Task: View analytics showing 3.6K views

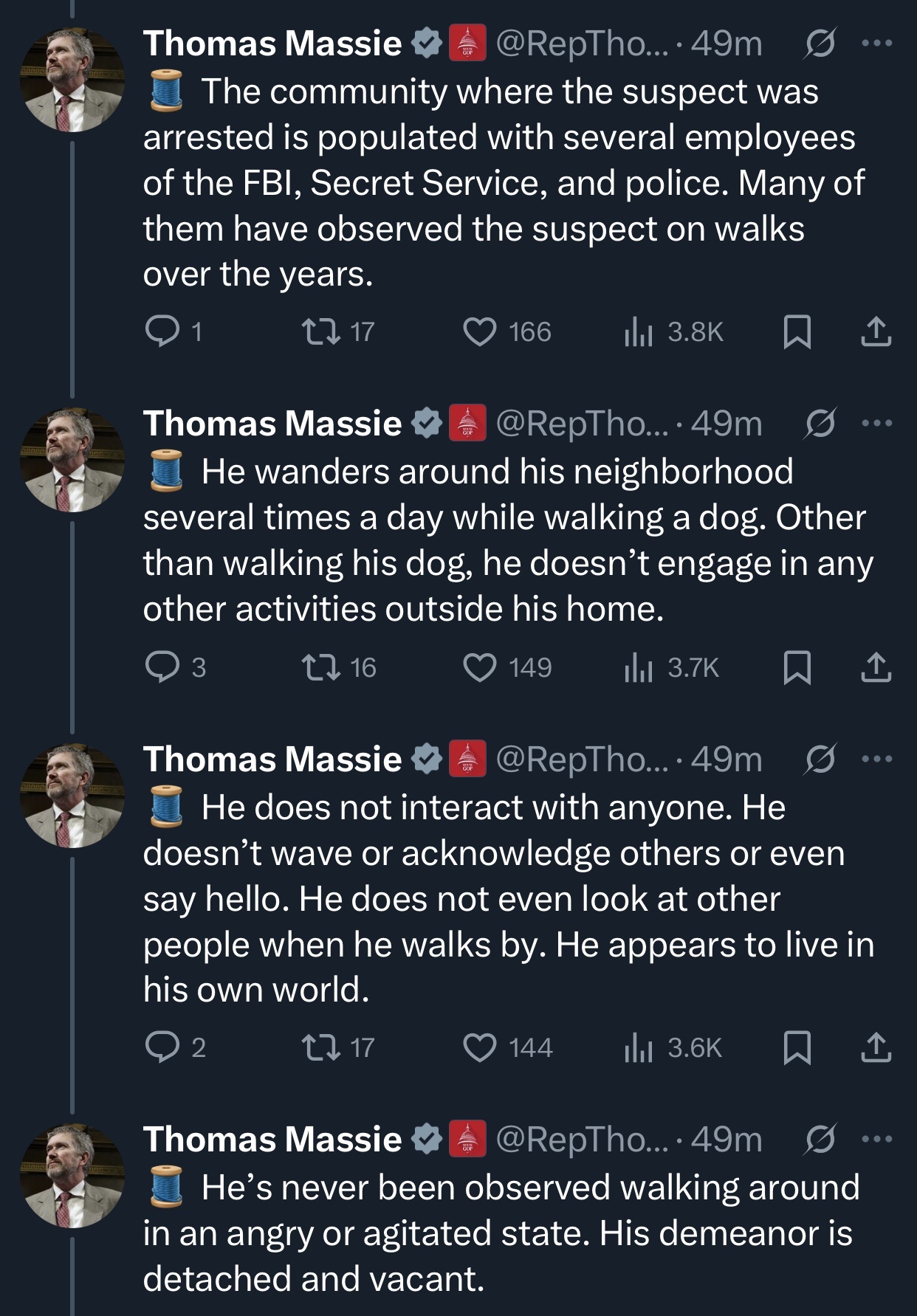Action: click(639, 1047)
